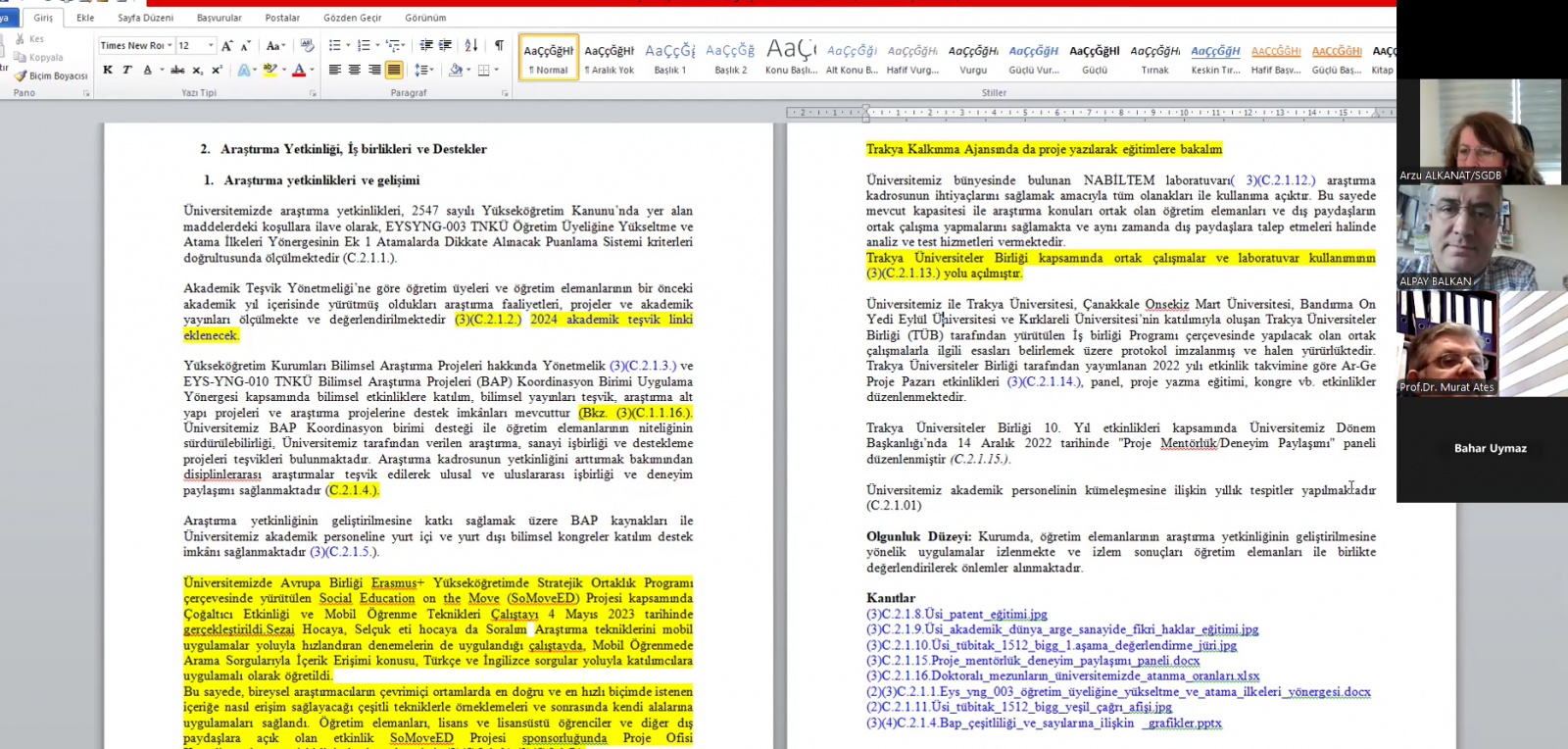Align text to the left
The height and width of the screenshot is (749, 1568).
(335, 70)
